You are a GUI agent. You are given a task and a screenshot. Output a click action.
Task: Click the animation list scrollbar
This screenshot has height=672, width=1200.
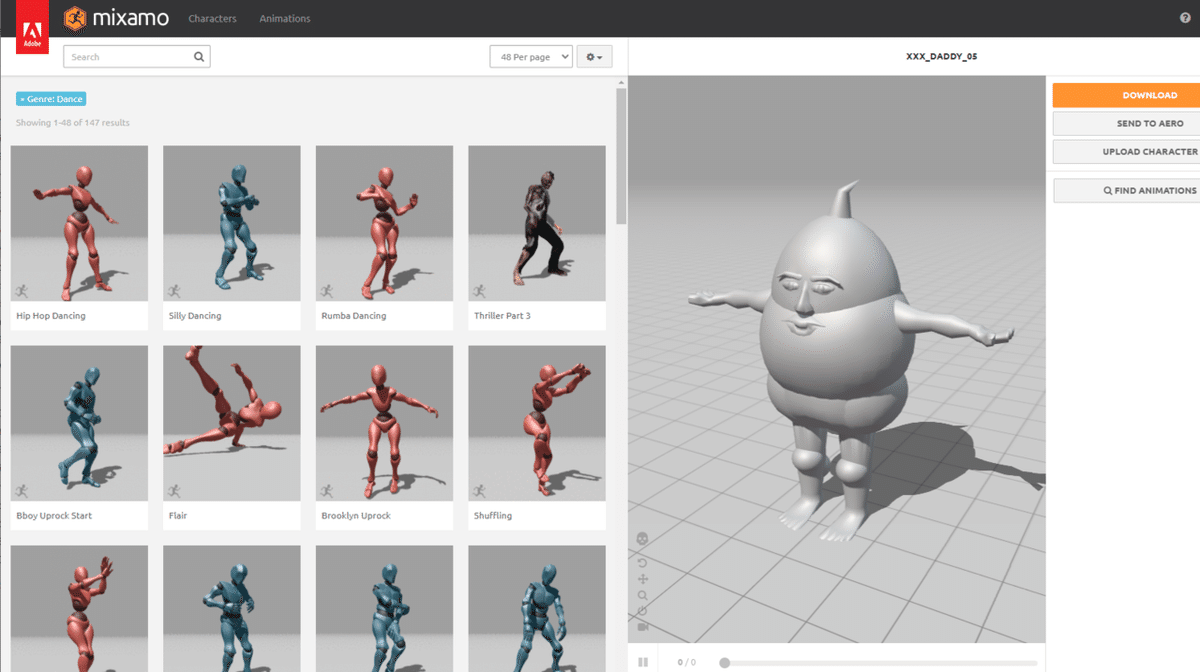point(621,155)
